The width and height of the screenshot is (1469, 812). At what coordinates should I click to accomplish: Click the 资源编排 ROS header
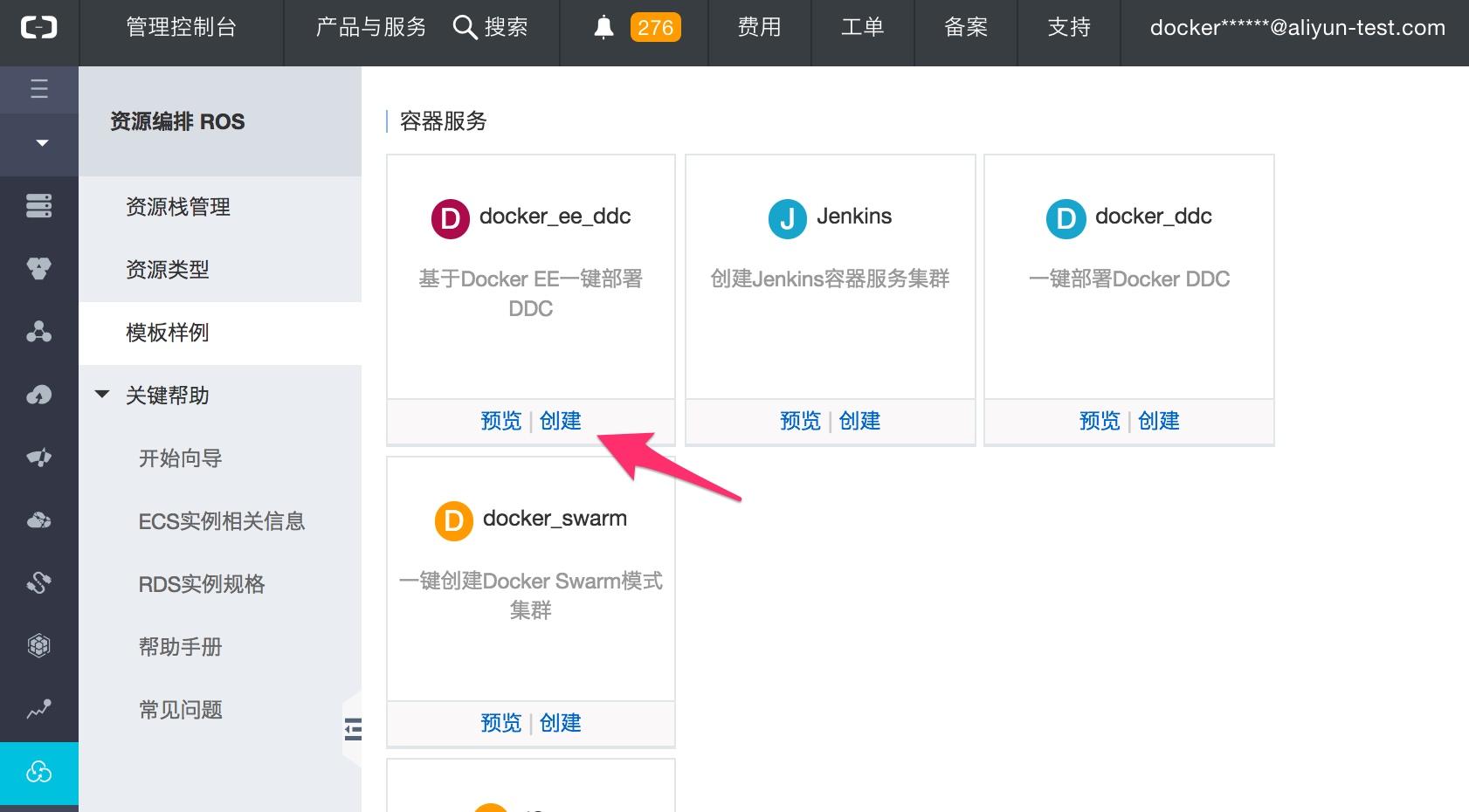pos(177,121)
